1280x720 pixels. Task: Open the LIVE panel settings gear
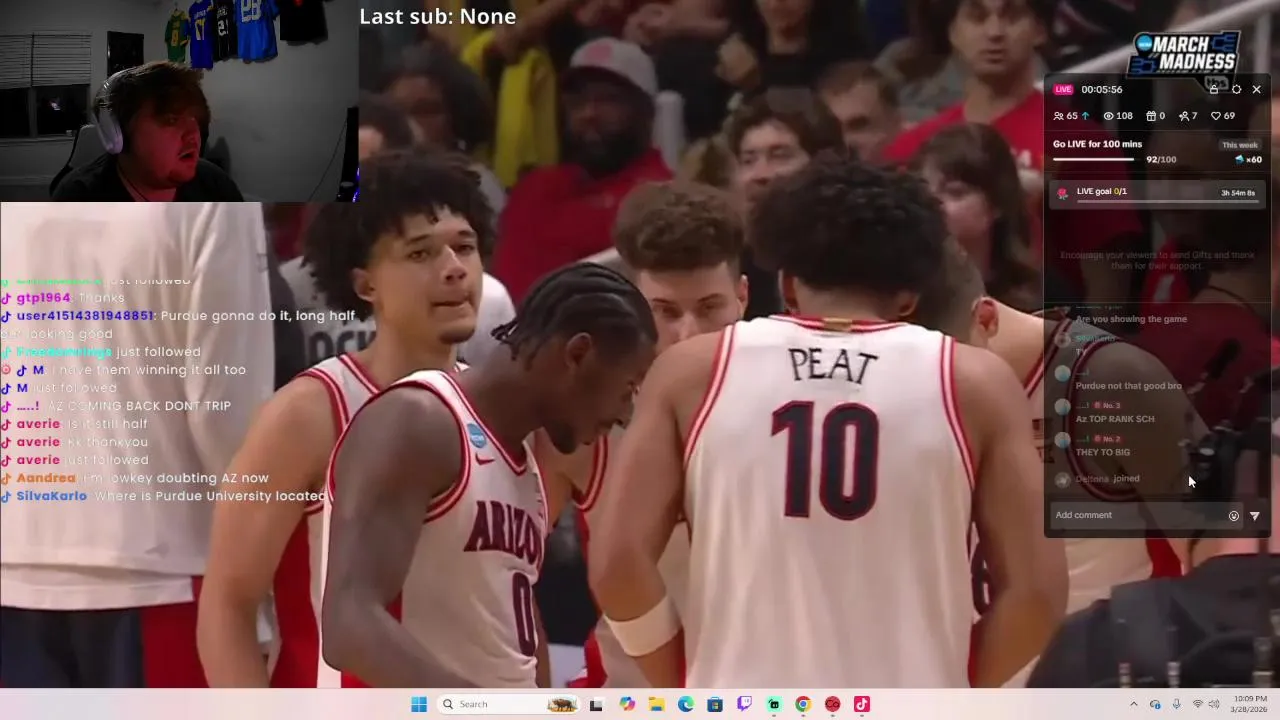1236,89
